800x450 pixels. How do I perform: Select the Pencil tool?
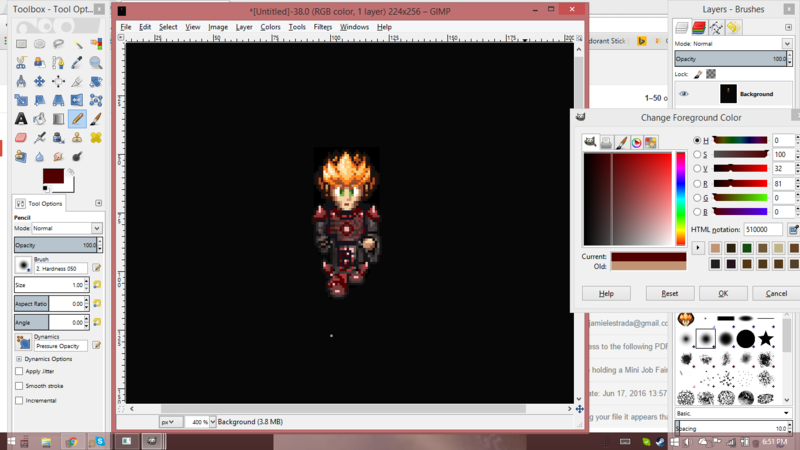coord(77,119)
